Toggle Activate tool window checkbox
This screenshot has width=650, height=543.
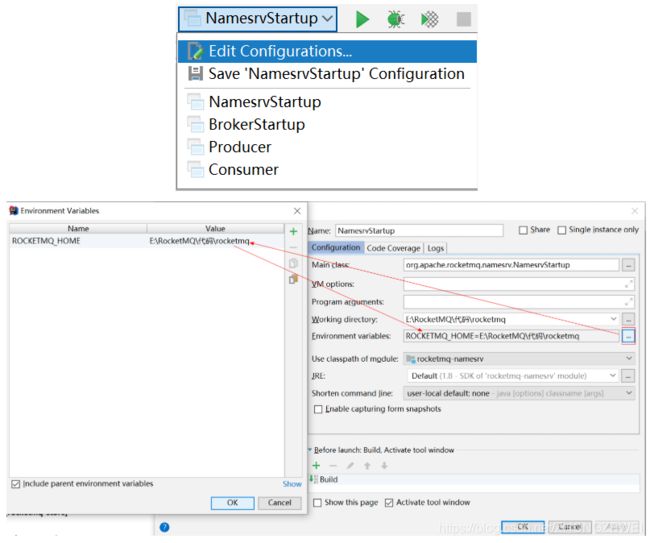tap(389, 503)
